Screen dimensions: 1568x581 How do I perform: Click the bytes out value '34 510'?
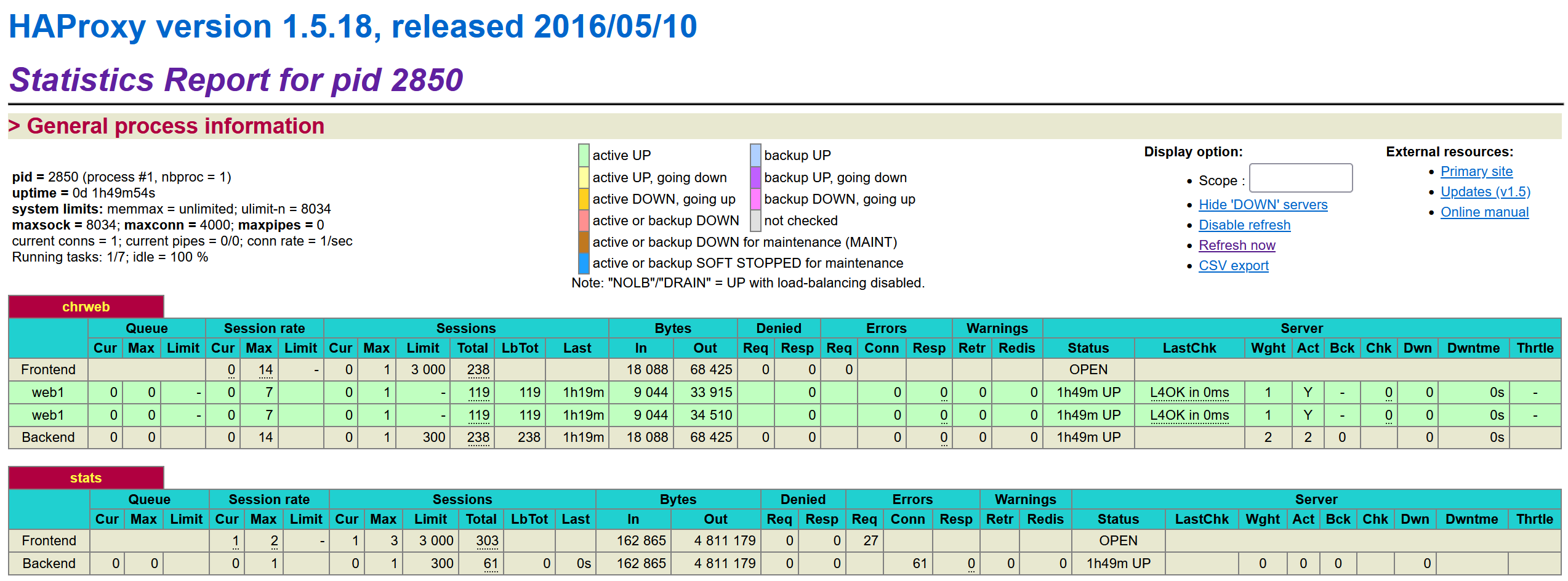point(711,415)
